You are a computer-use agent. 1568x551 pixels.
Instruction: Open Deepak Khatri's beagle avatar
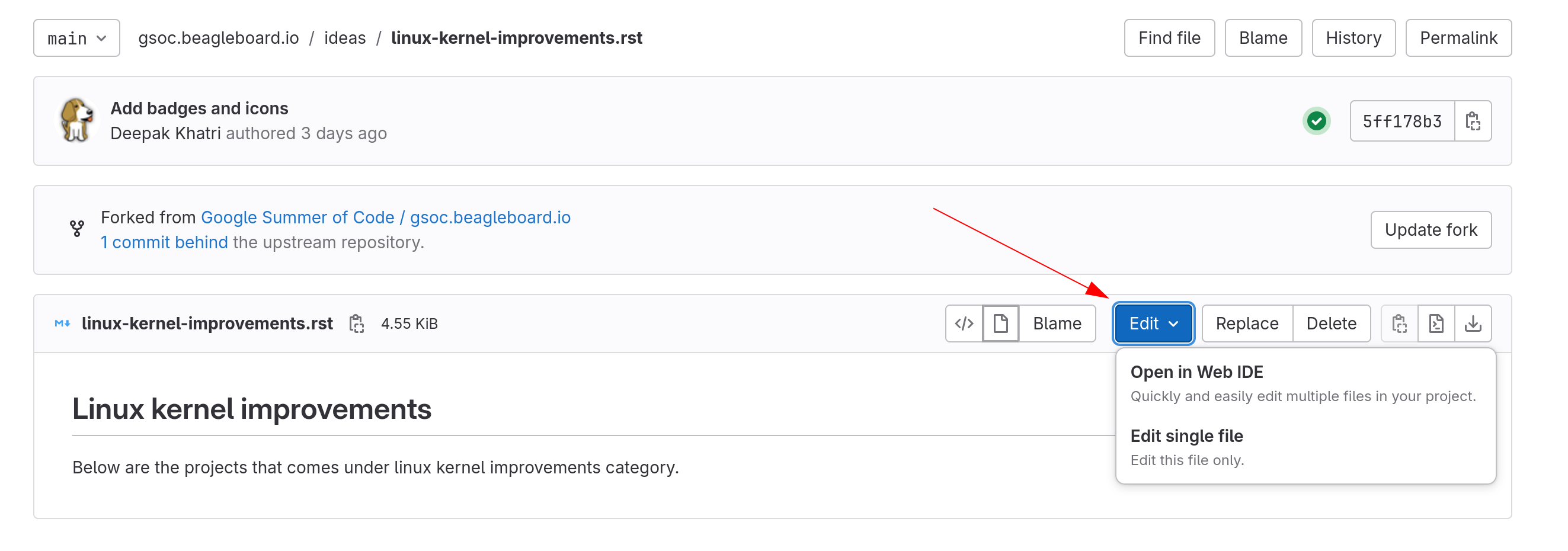pos(76,120)
